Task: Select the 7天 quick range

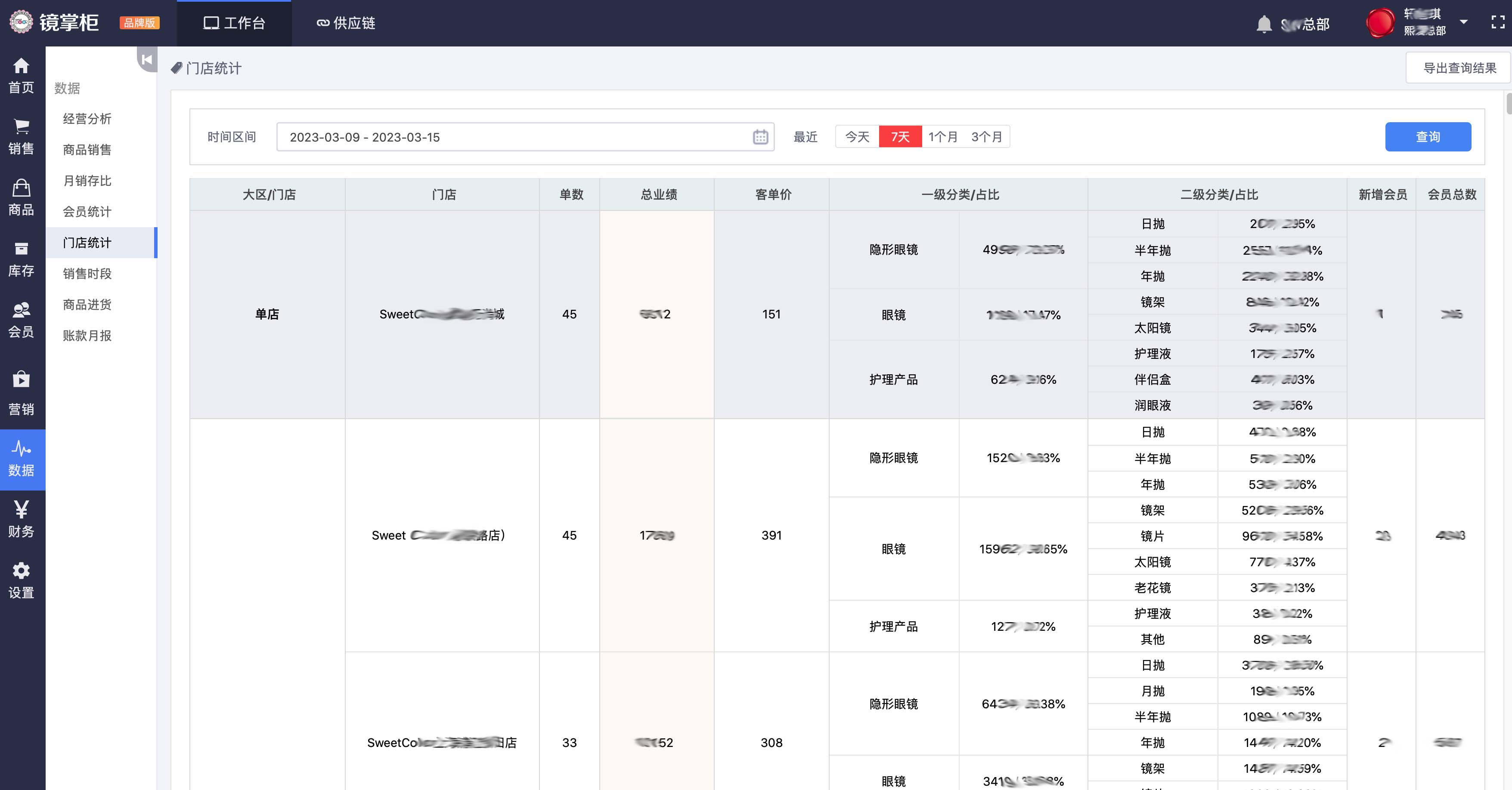Action: pyautogui.click(x=900, y=137)
